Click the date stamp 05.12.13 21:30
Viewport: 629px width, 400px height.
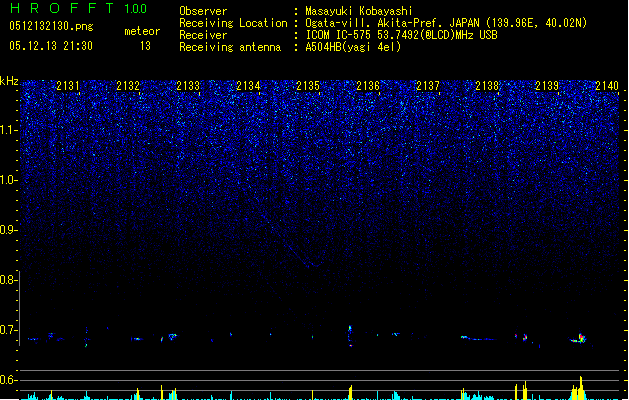click(51, 46)
